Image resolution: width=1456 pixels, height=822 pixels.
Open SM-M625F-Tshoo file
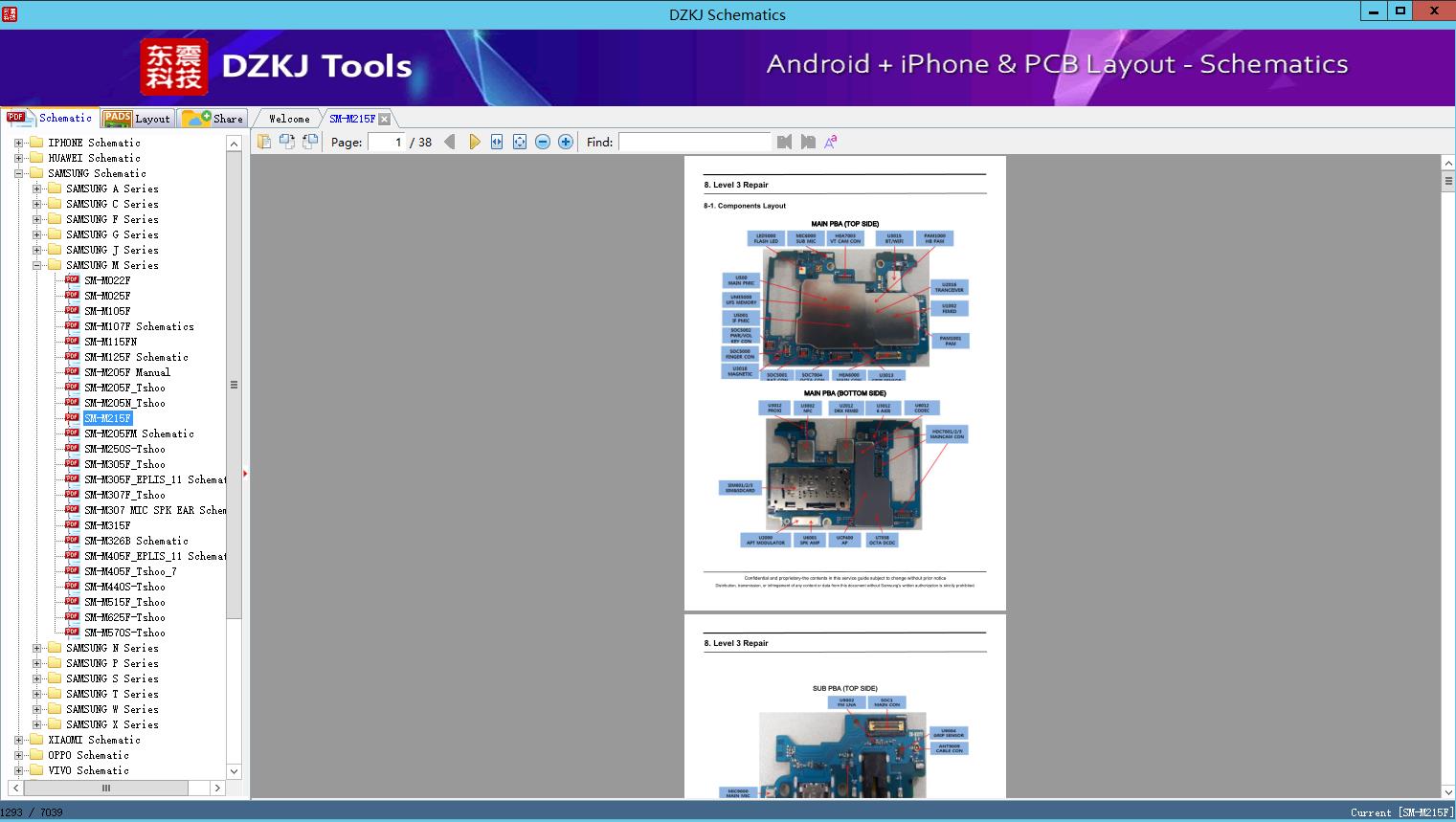pos(124,617)
